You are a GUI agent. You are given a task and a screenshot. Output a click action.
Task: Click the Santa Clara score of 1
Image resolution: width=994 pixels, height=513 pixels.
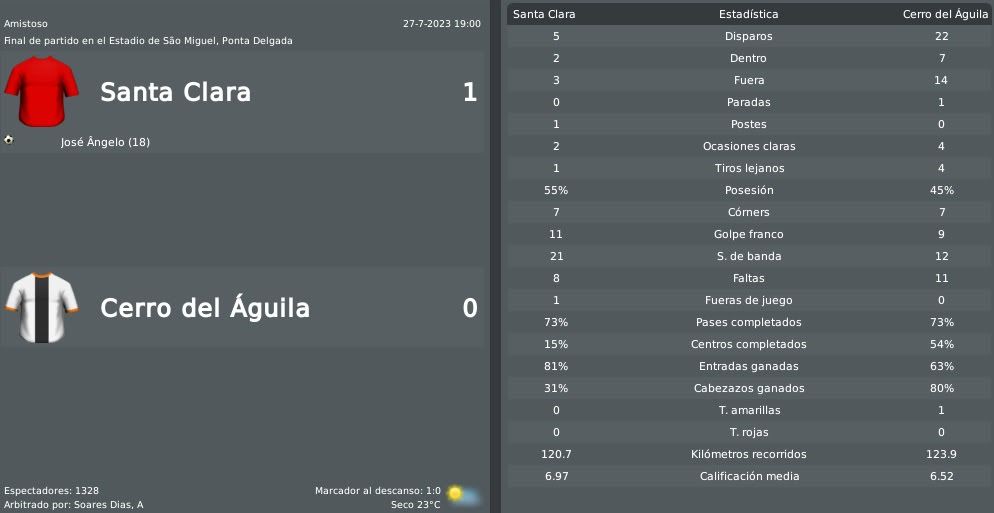[x=470, y=93]
